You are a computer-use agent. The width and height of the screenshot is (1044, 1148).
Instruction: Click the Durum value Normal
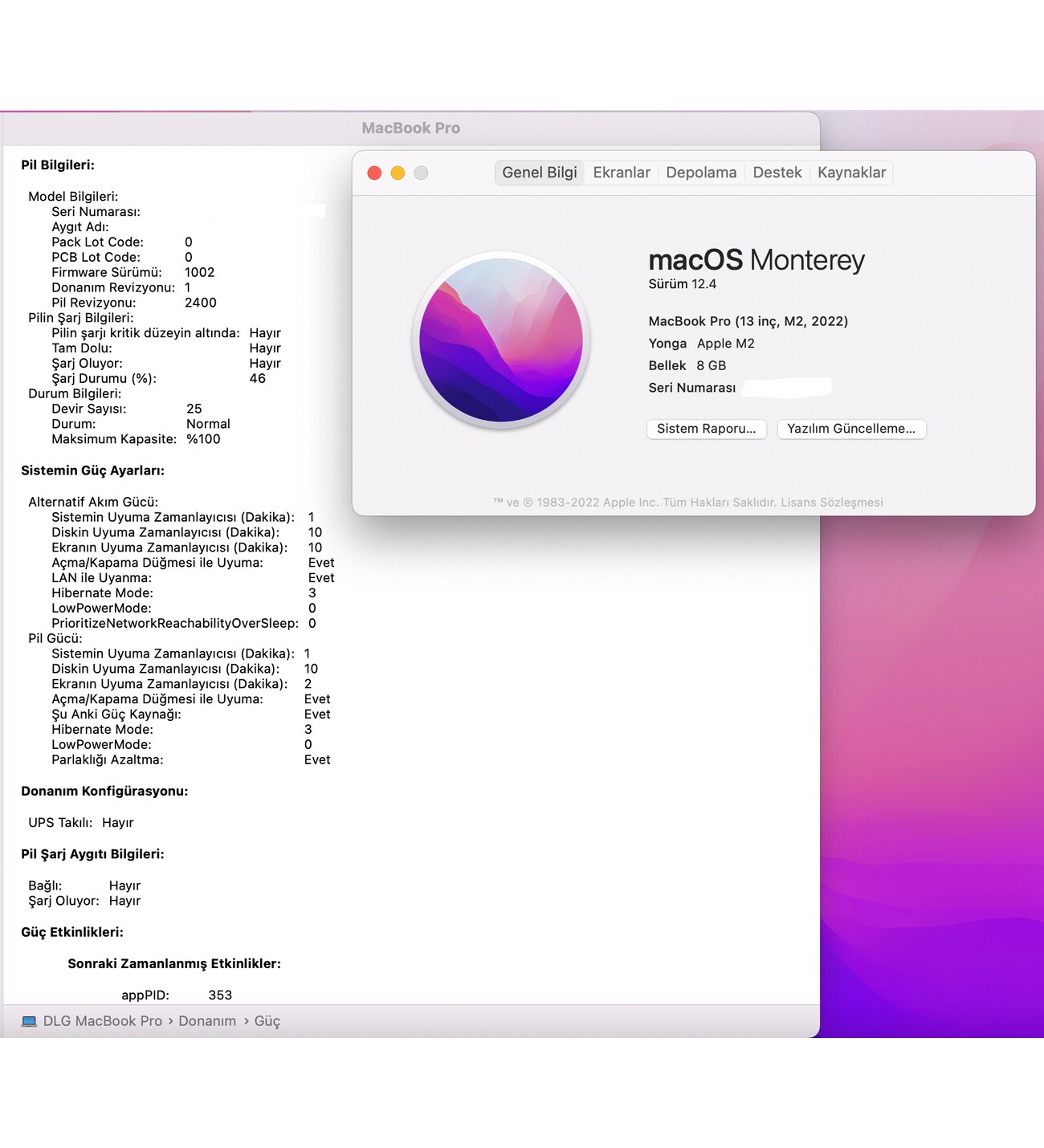208,424
